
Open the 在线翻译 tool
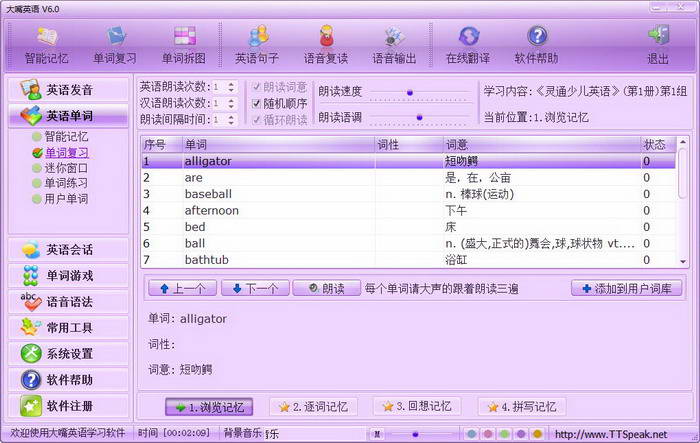point(469,45)
